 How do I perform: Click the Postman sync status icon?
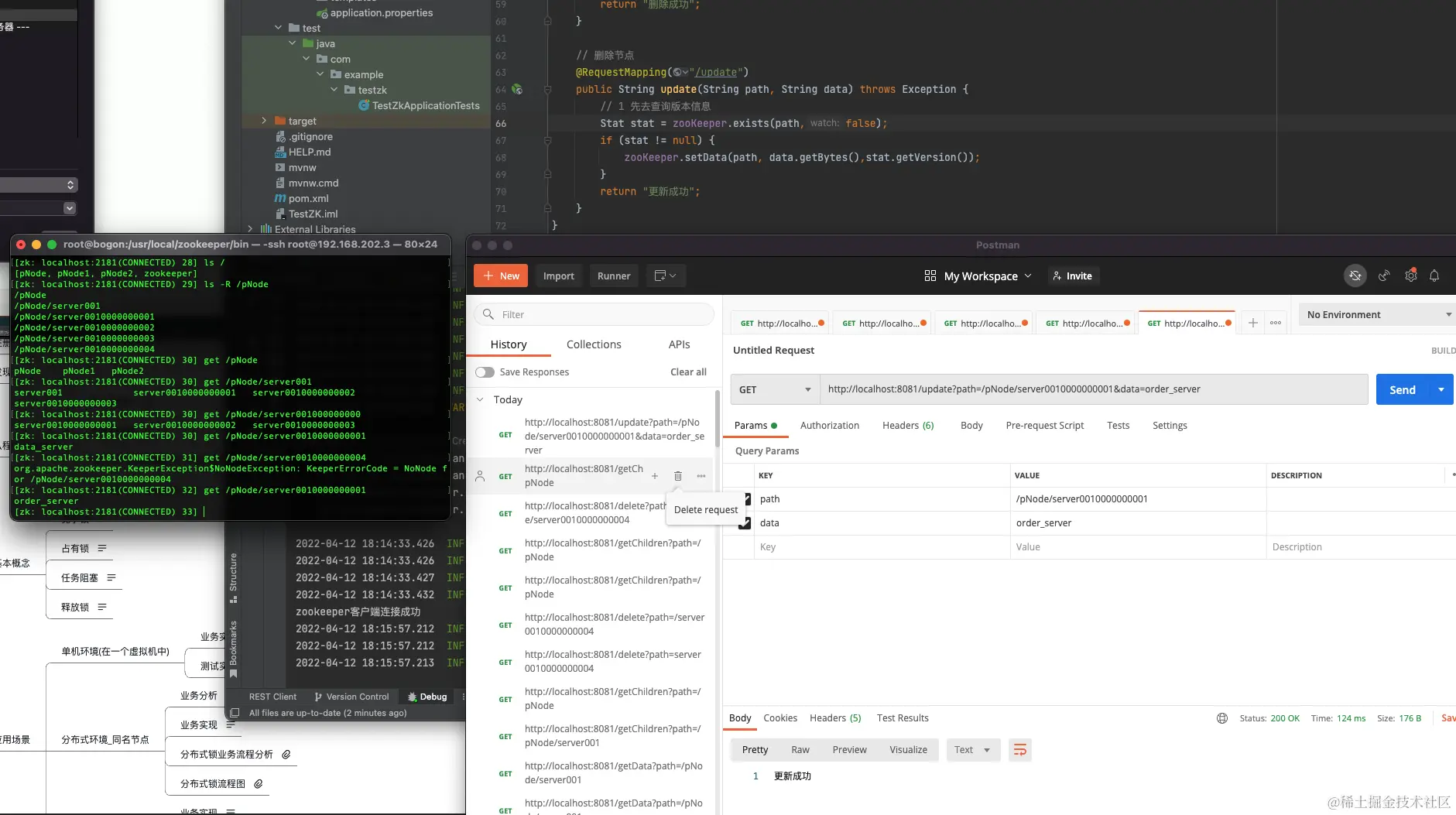1355,276
